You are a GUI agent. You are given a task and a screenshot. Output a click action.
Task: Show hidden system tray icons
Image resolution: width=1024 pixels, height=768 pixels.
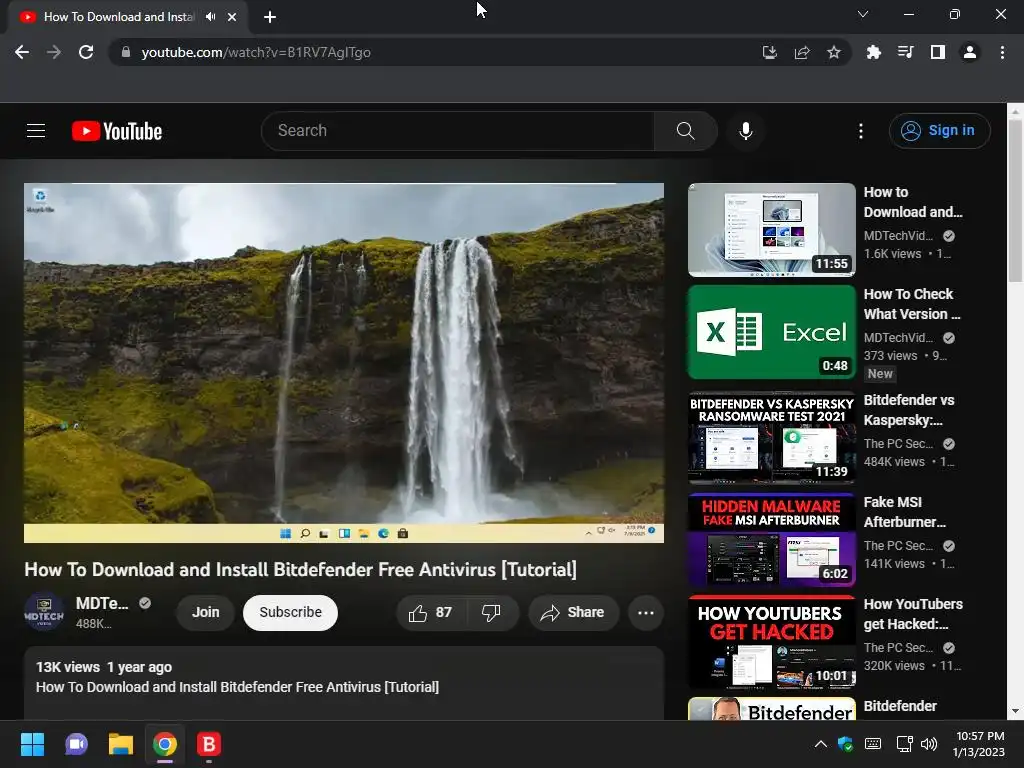click(x=821, y=744)
